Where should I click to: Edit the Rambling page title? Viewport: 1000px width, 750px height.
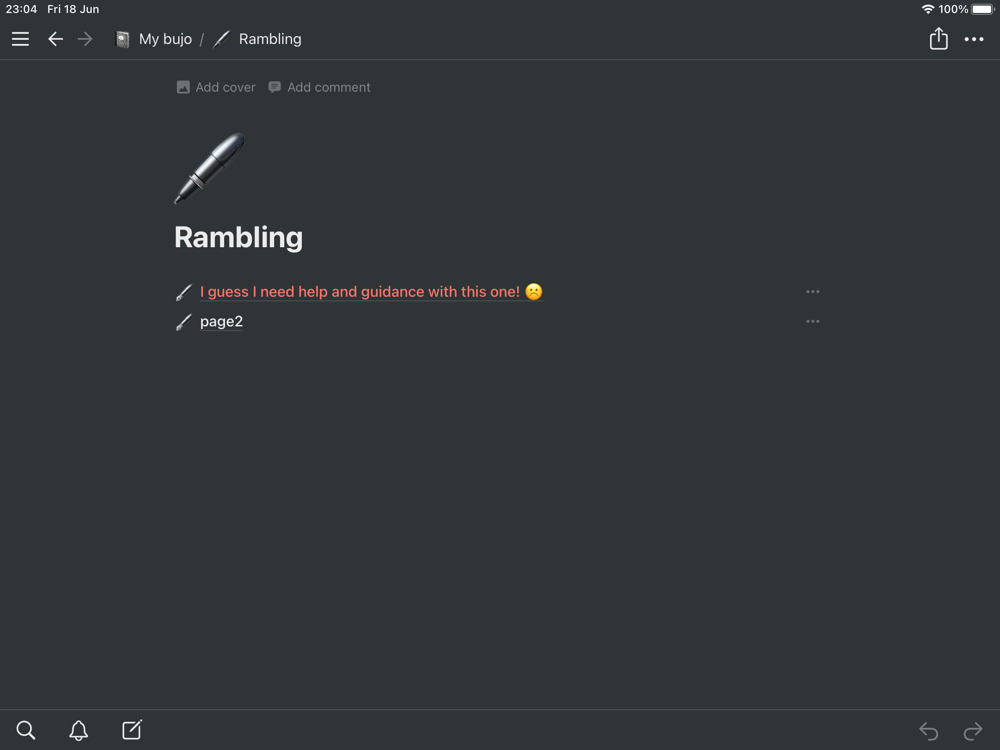coord(239,237)
